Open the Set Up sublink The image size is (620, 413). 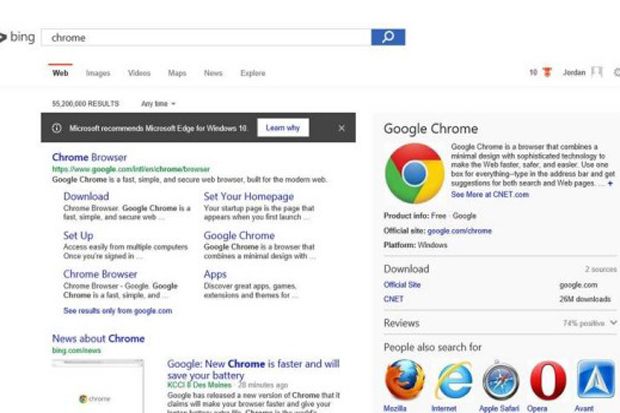78,235
